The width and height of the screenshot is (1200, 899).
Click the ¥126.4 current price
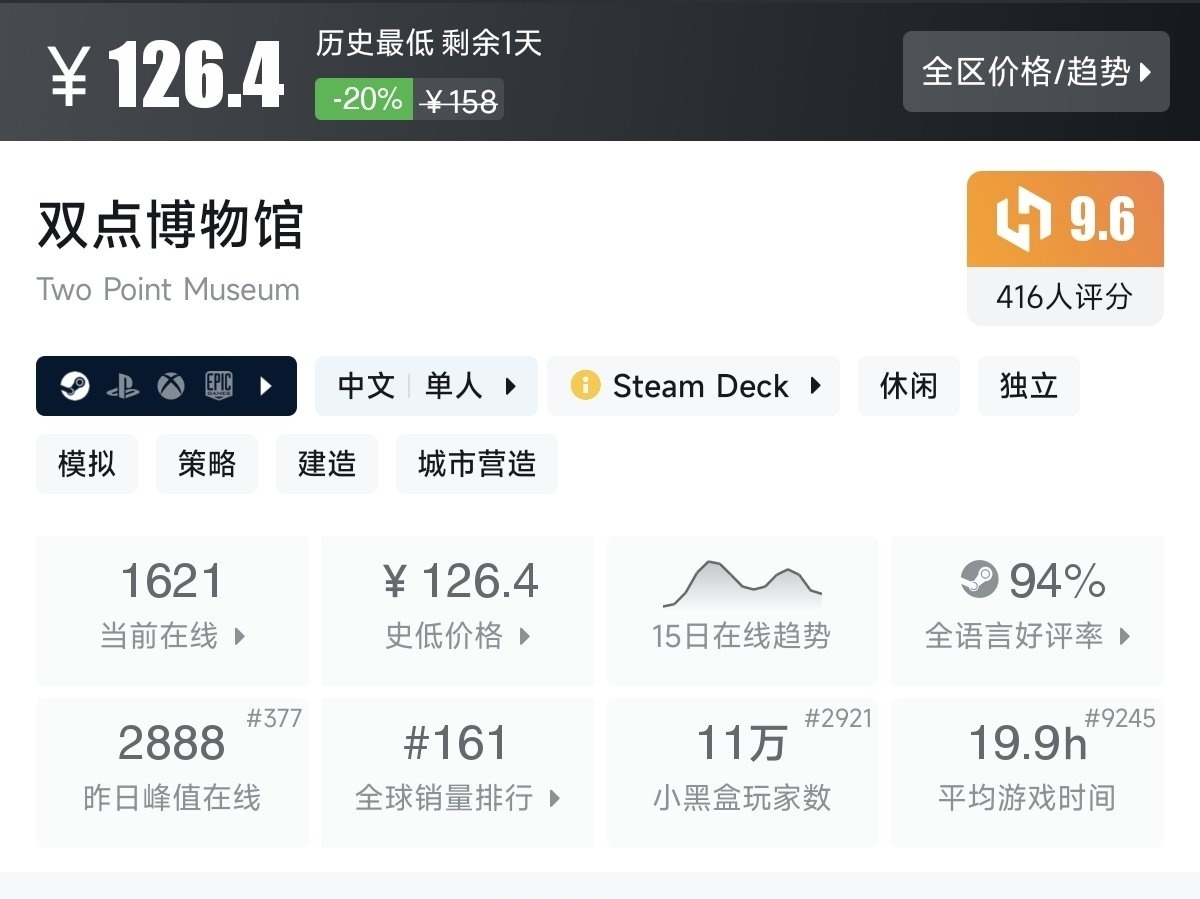point(166,76)
